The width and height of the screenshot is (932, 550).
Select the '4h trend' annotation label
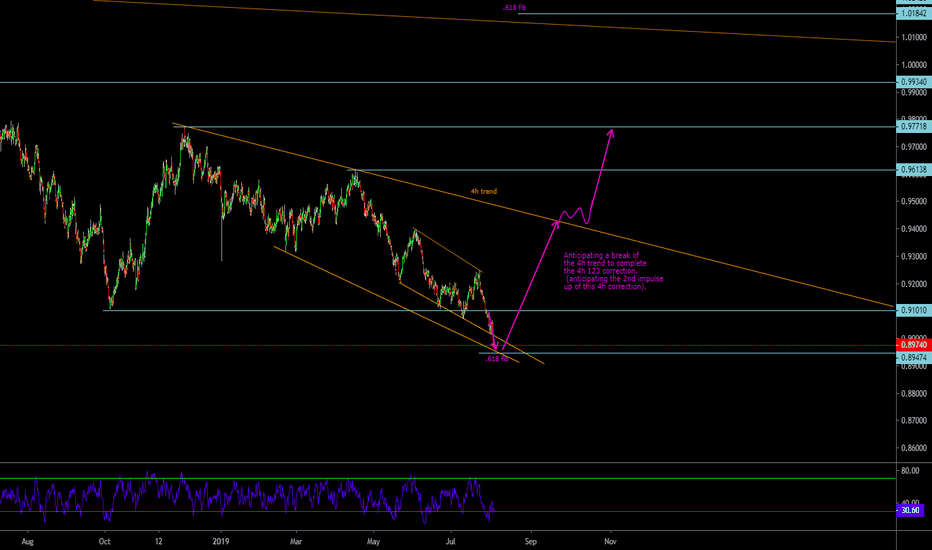click(x=484, y=191)
